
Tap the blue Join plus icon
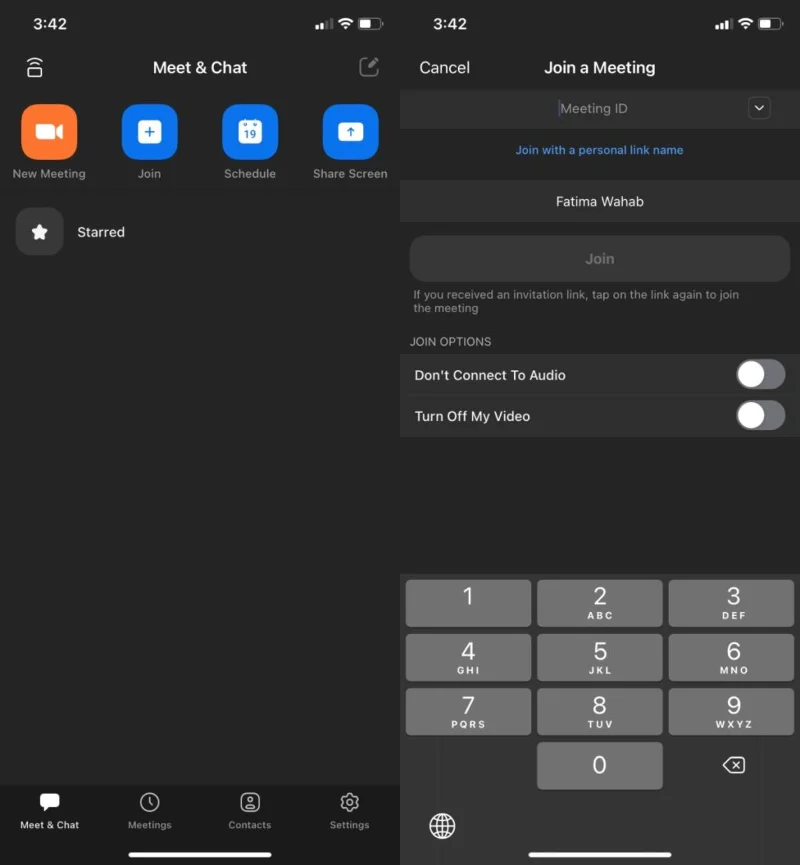click(x=150, y=132)
